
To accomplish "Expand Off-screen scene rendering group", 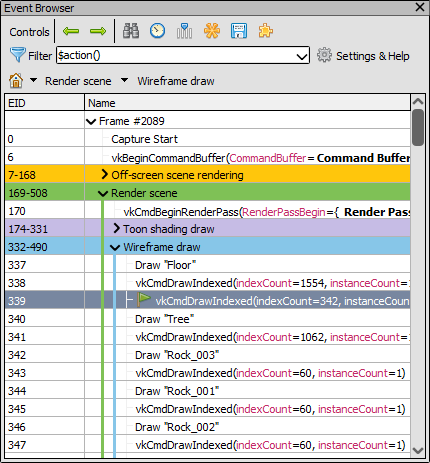I will [105, 174].
